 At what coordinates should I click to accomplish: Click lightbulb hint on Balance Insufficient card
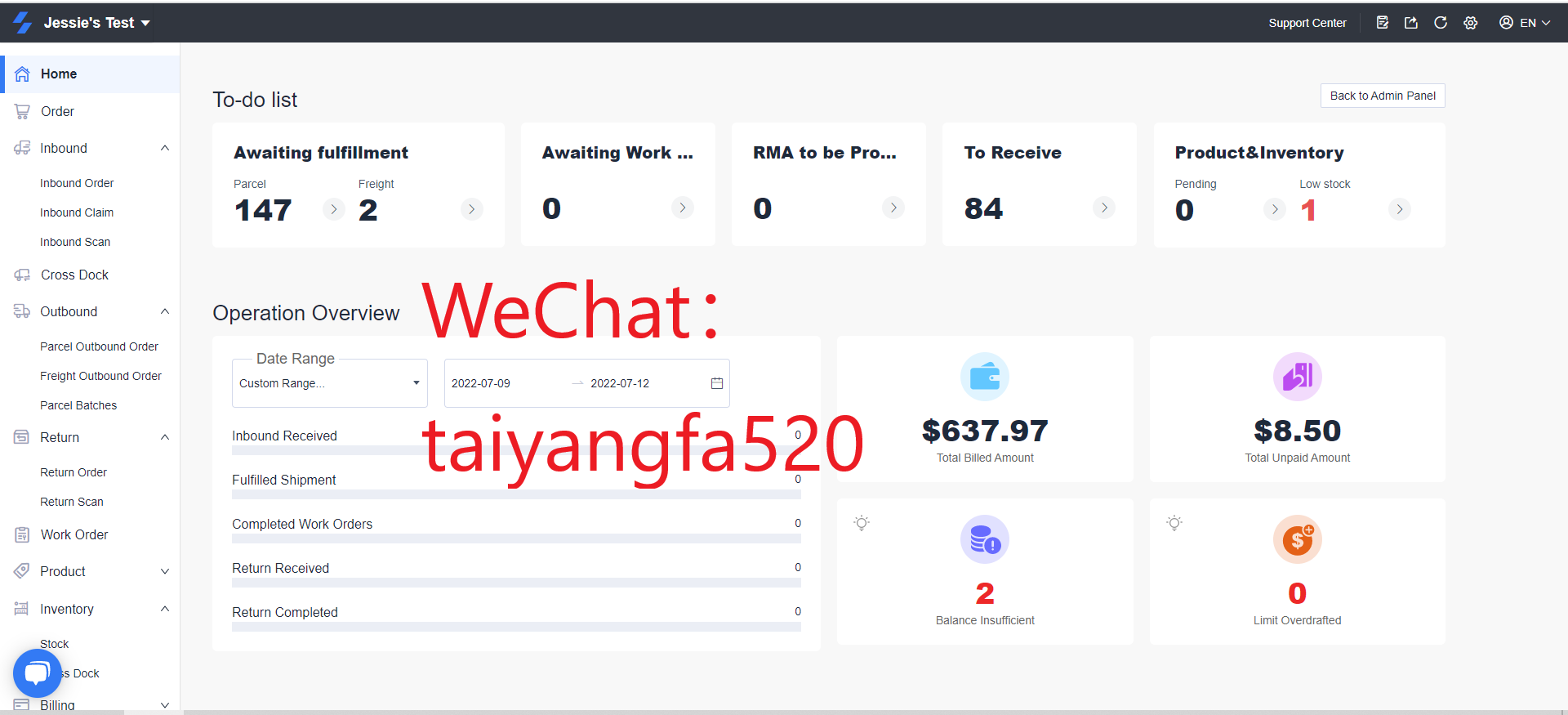point(862,523)
